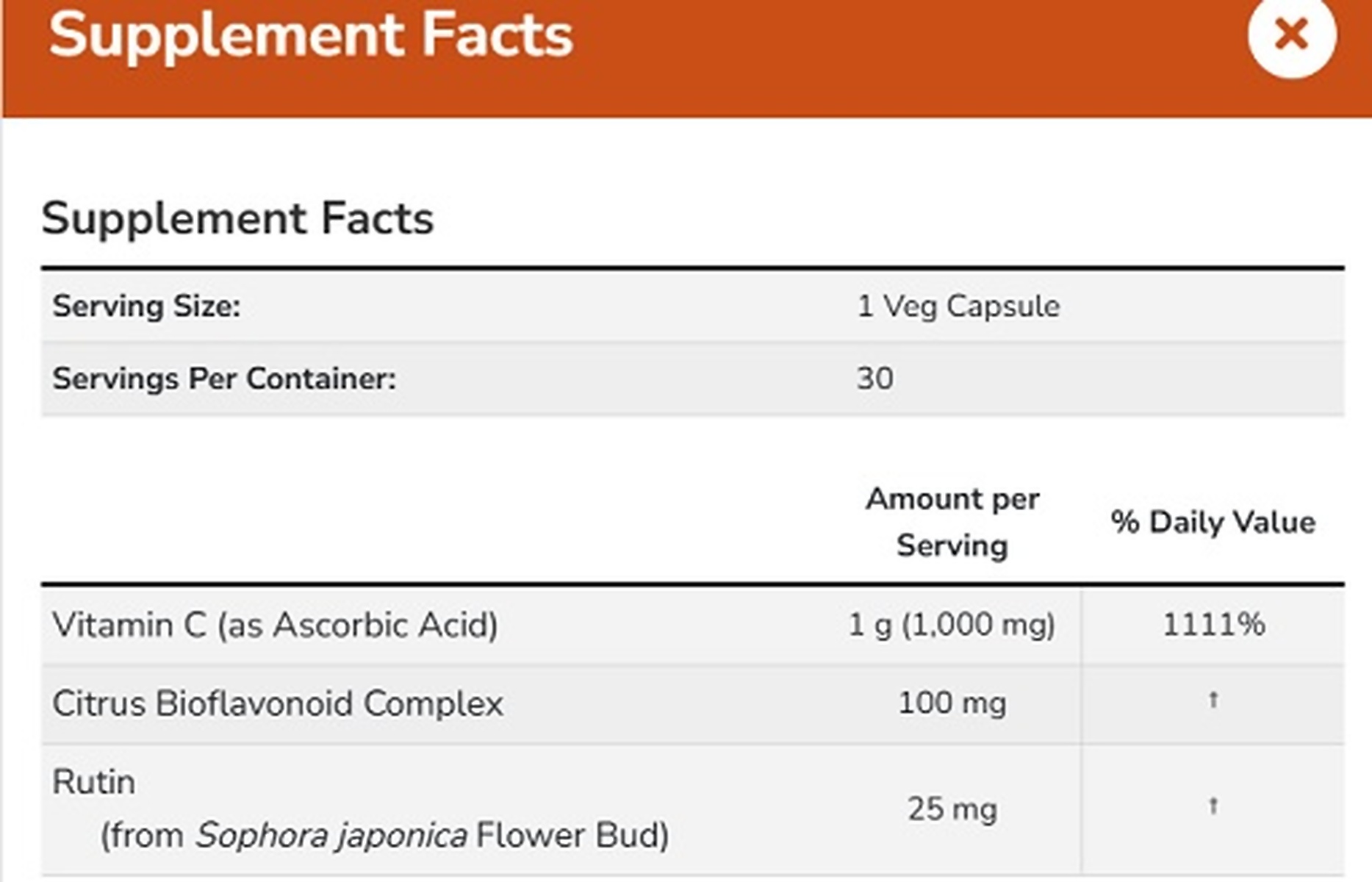Close the Supplement Facts popup
The image size is (1372, 882).
[x=1290, y=35]
